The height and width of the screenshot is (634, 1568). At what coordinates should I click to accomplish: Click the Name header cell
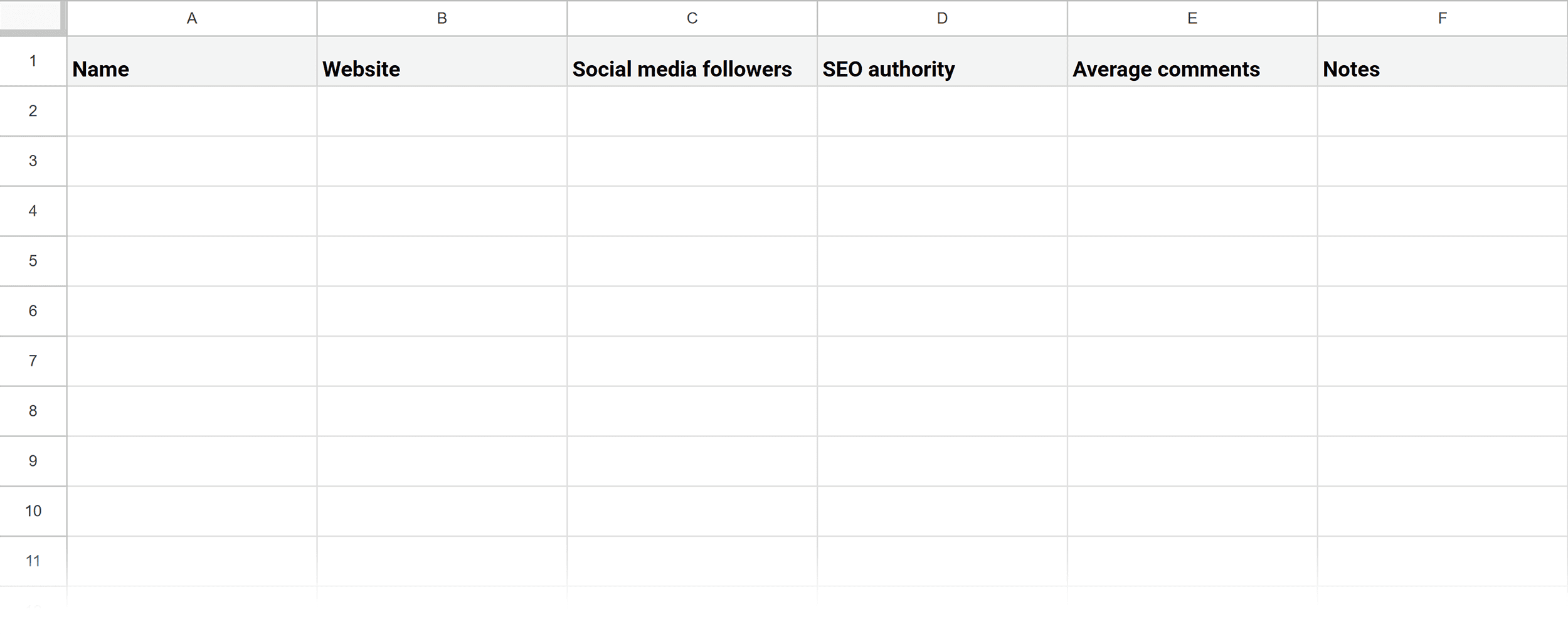tap(192, 69)
